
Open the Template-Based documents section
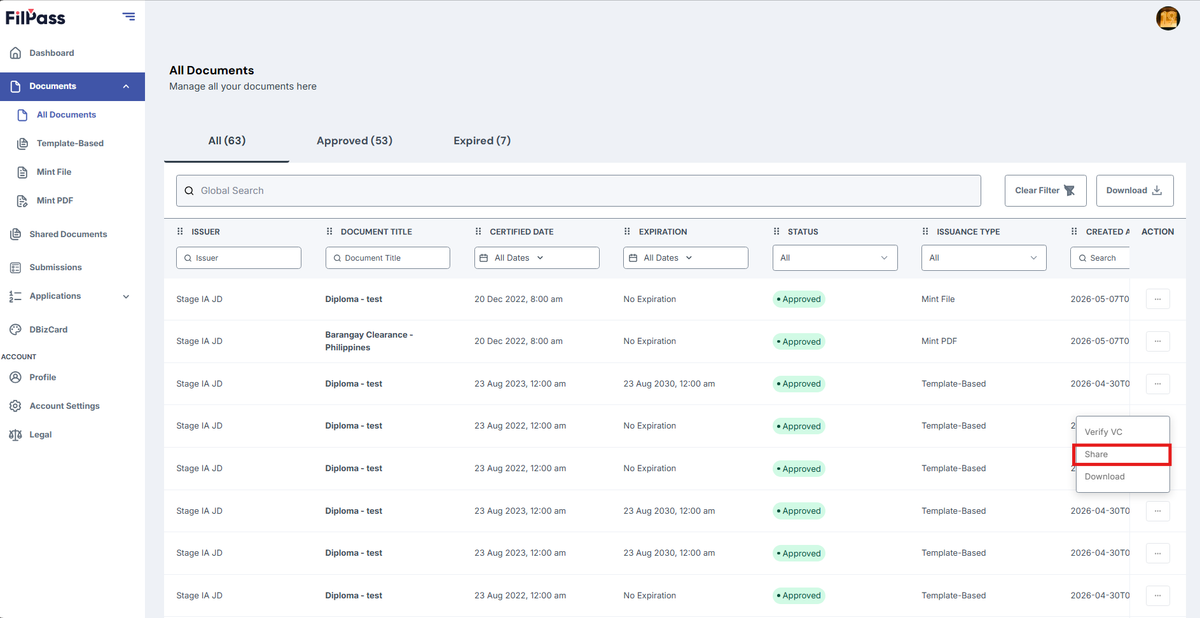[x=72, y=143]
